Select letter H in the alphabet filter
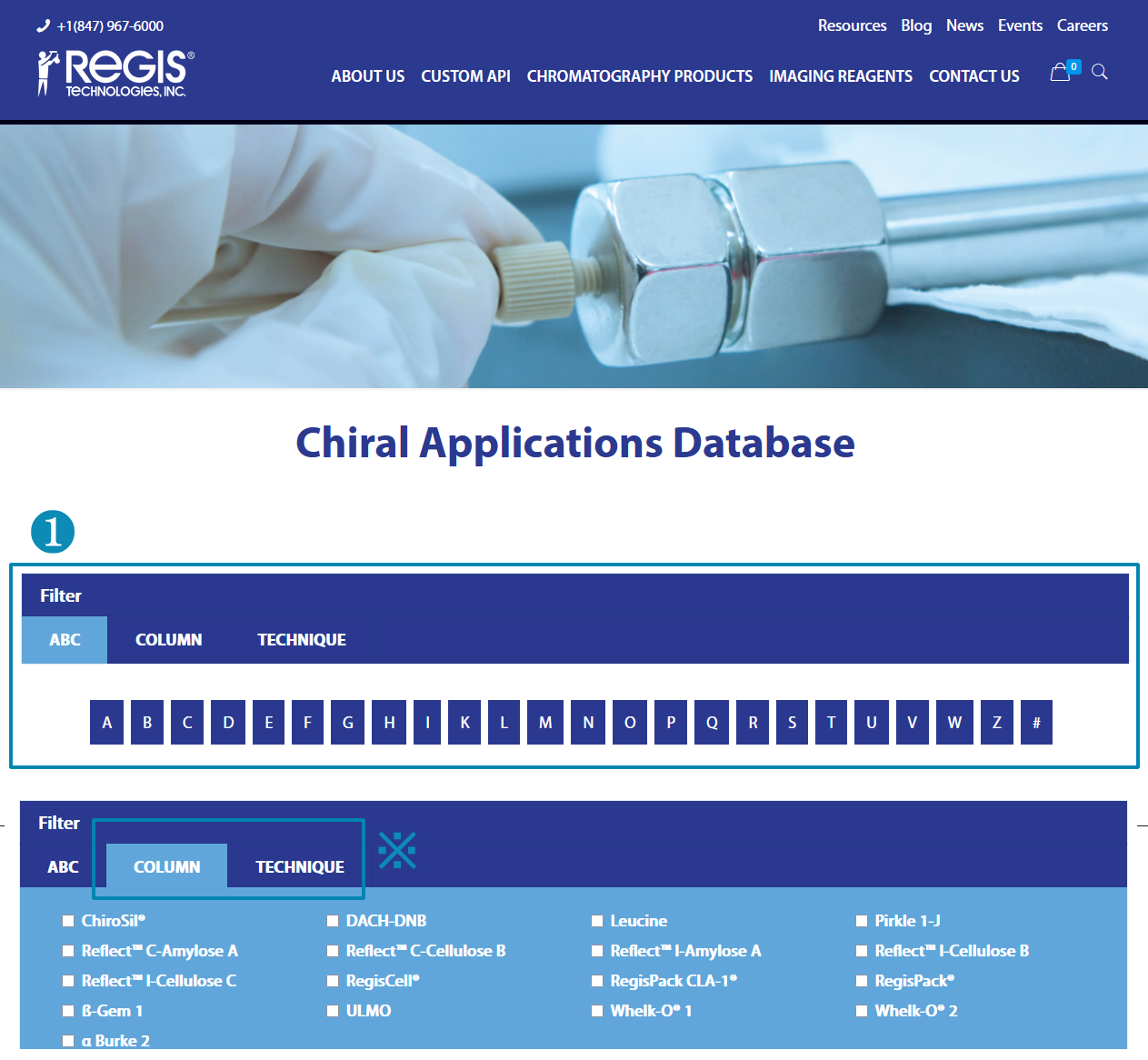Screen dimensions: 1148x1060 (x=389, y=723)
